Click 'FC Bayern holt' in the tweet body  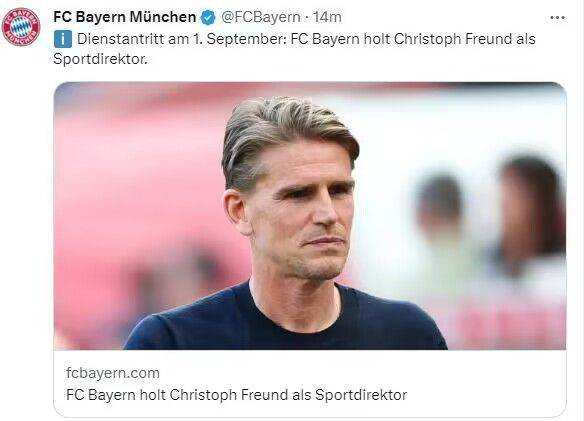340,39
